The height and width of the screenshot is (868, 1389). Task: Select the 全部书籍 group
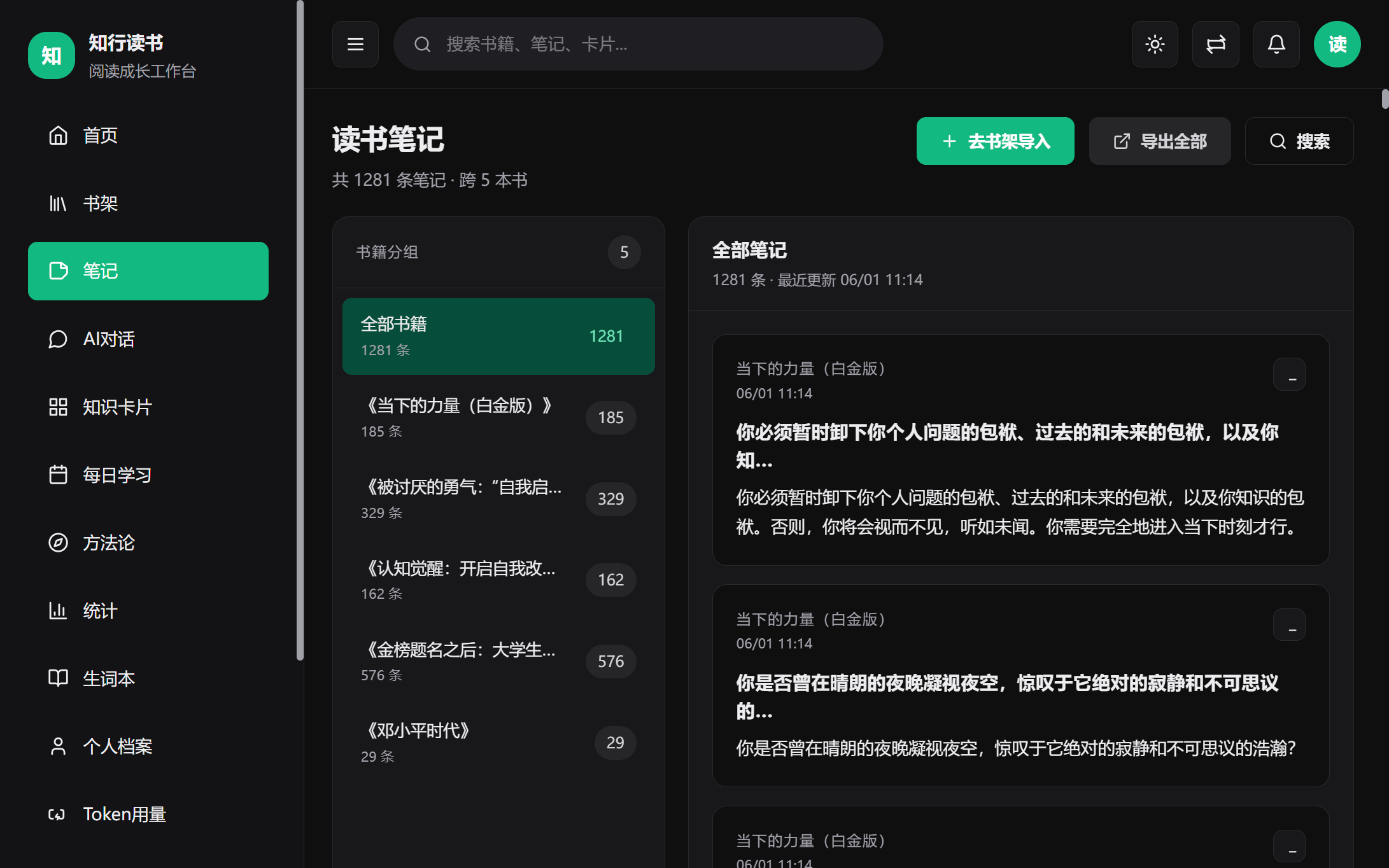click(498, 336)
